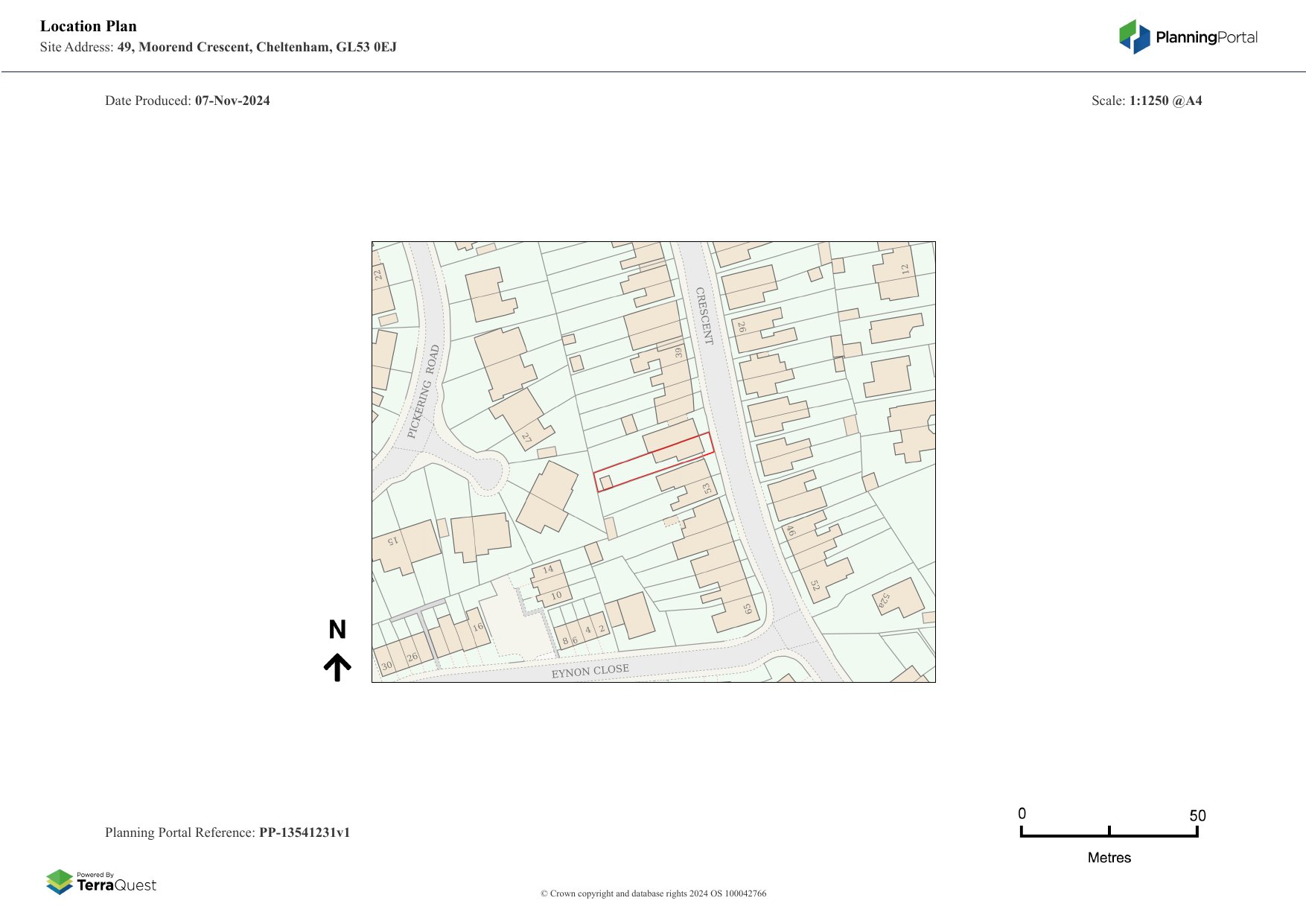
Task: Select Planning Portal Reference PP-13541231v1
Action: click(x=227, y=832)
